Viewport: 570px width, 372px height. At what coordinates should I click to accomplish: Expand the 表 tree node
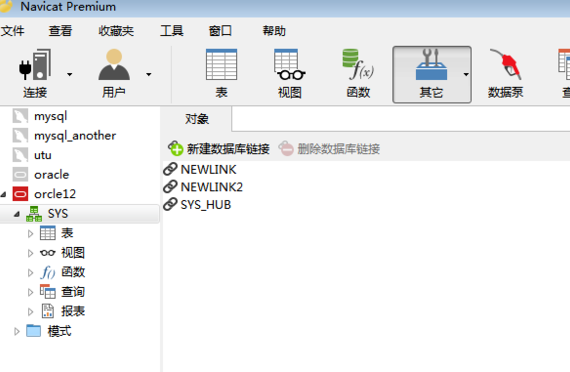point(31,234)
